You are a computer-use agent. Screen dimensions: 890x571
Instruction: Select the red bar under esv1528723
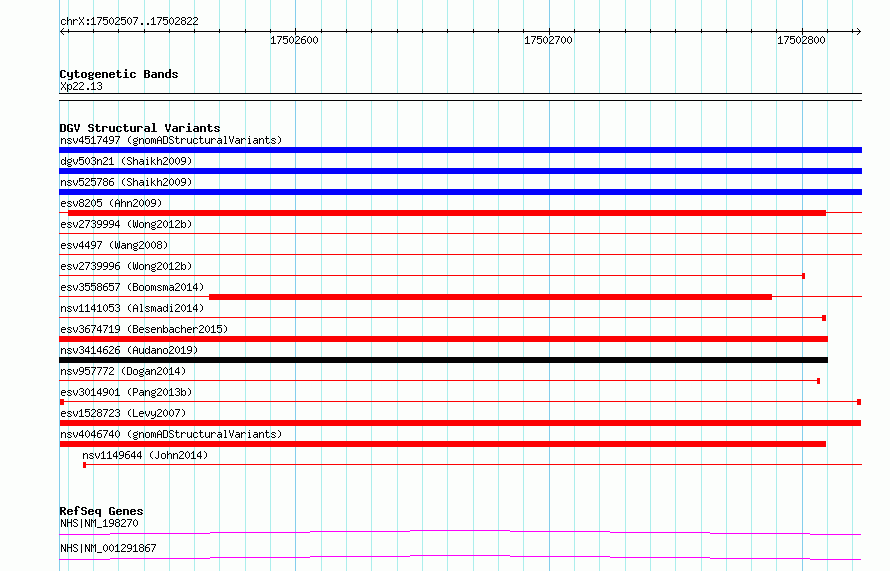460,423
